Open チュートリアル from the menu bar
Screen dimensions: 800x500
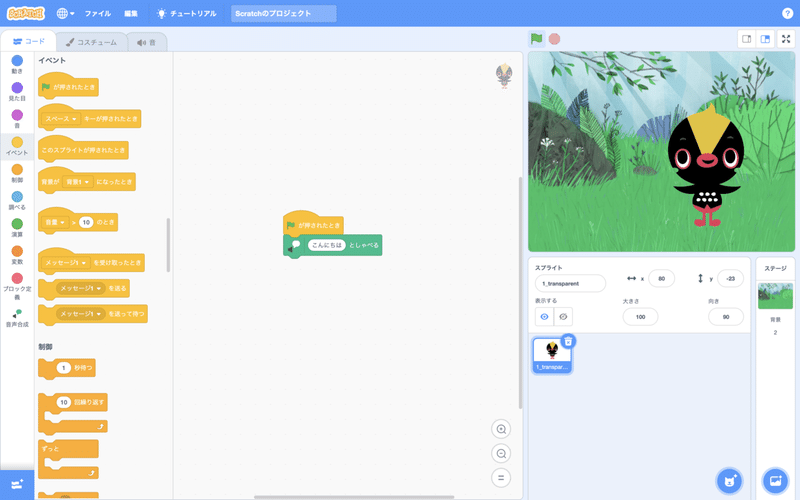tap(187, 13)
